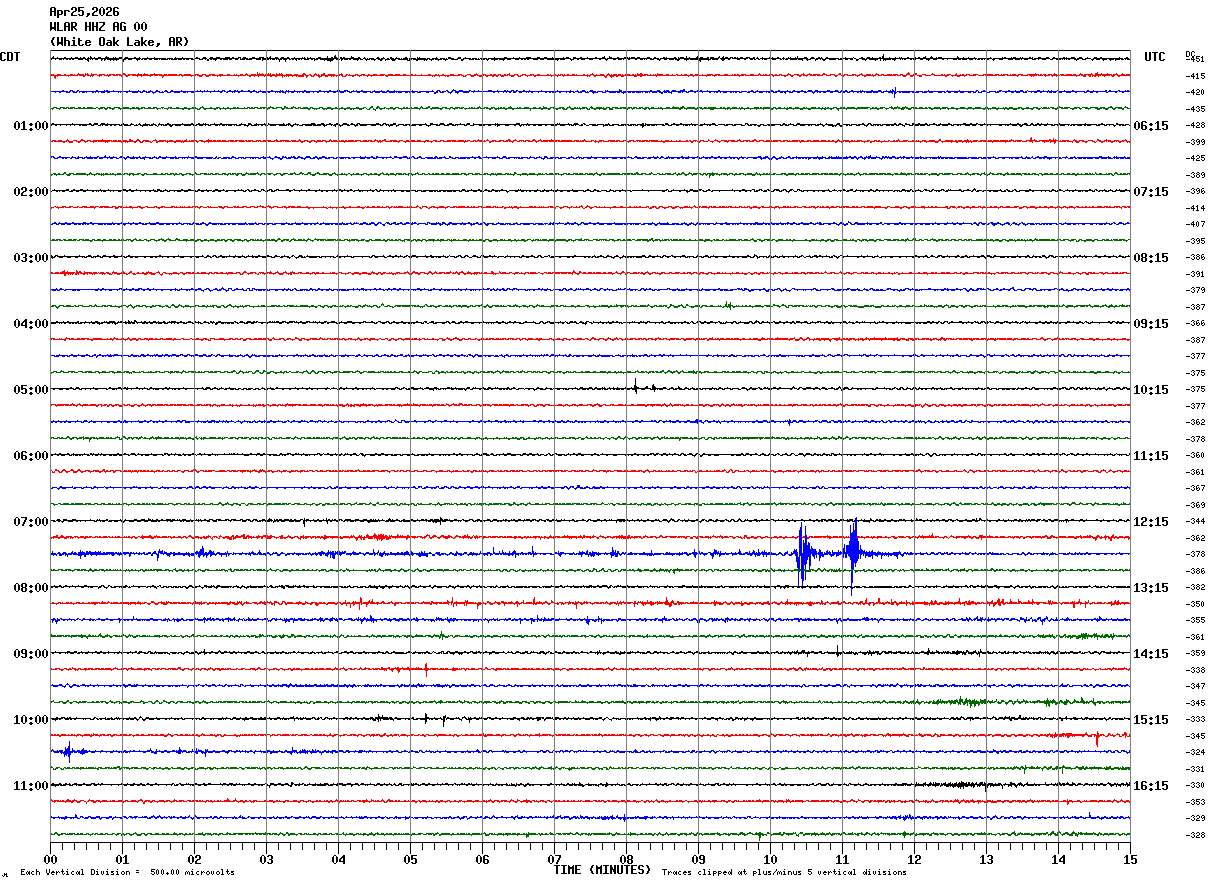Select the 02:00 CDT time label
Screen dimensions: 1210x886
[30, 192]
